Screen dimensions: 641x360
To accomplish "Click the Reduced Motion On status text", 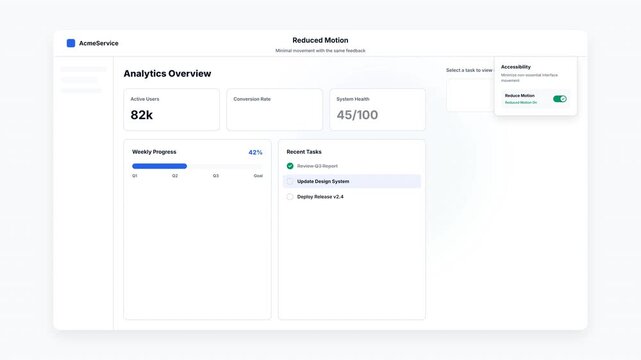I will 521,103.
